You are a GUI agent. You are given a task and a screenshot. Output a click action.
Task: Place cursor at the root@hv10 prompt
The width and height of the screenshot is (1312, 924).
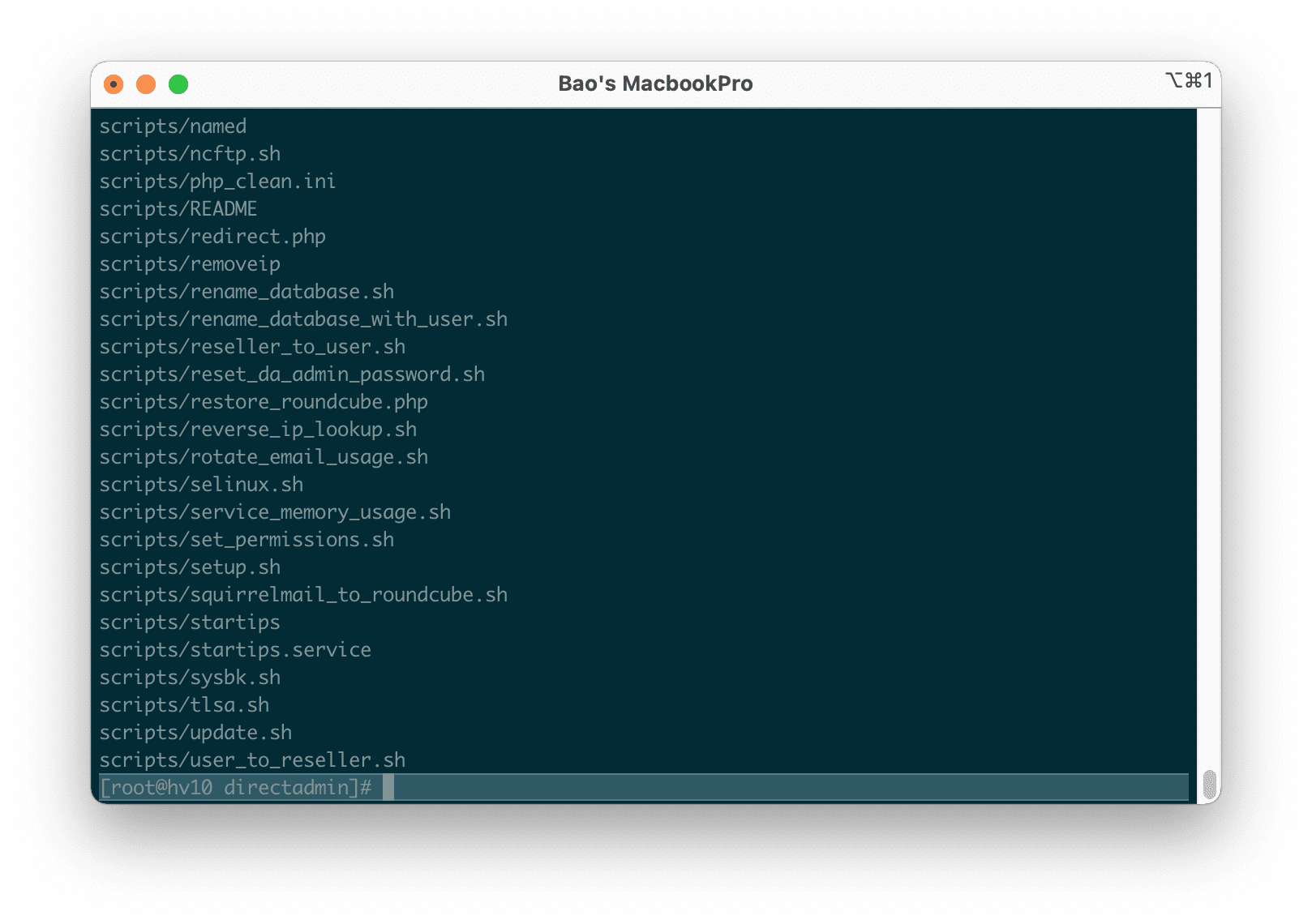point(235,786)
